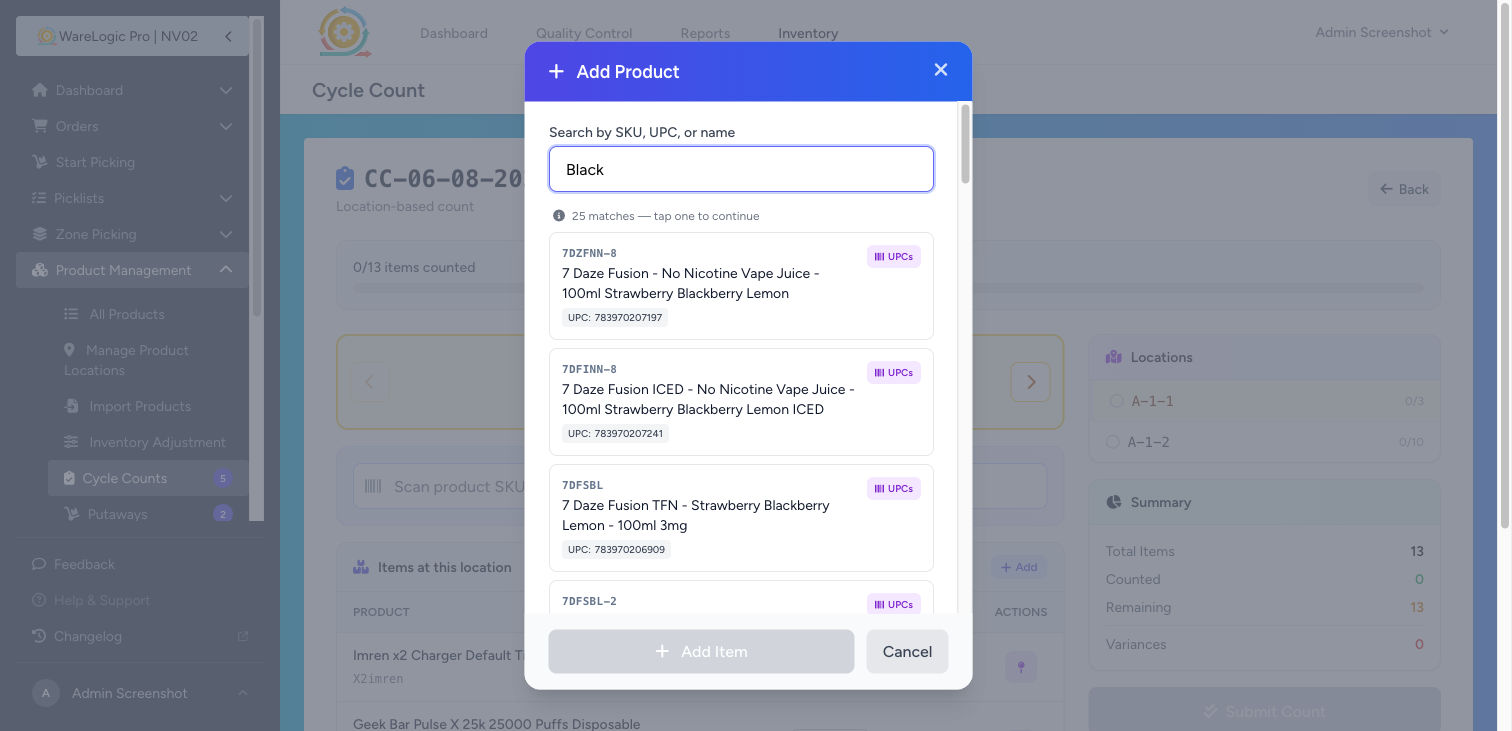Click the Zone Picking layers icon
Viewport: 1512px width, 731px height.
[x=40, y=234]
